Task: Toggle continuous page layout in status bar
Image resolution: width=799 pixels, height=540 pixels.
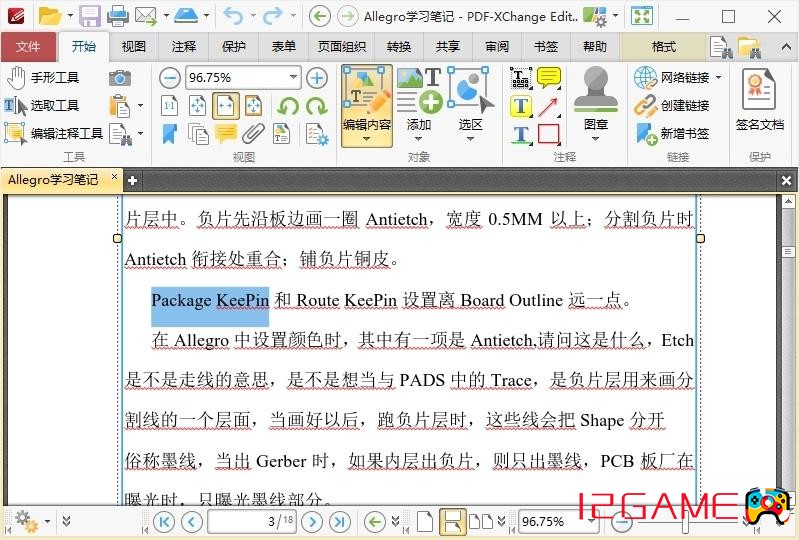Action: (x=451, y=521)
